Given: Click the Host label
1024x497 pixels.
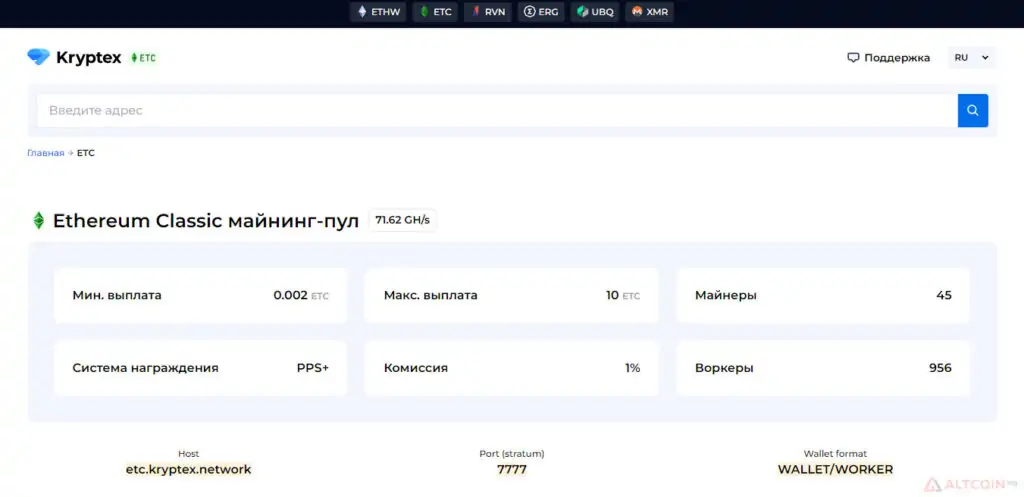Looking at the screenshot, I should (x=188, y=453).
